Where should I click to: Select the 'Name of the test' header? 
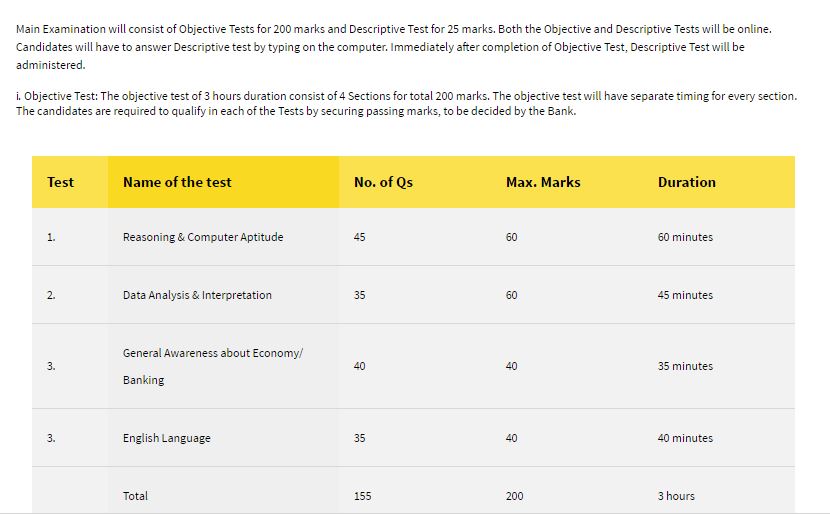223,182
